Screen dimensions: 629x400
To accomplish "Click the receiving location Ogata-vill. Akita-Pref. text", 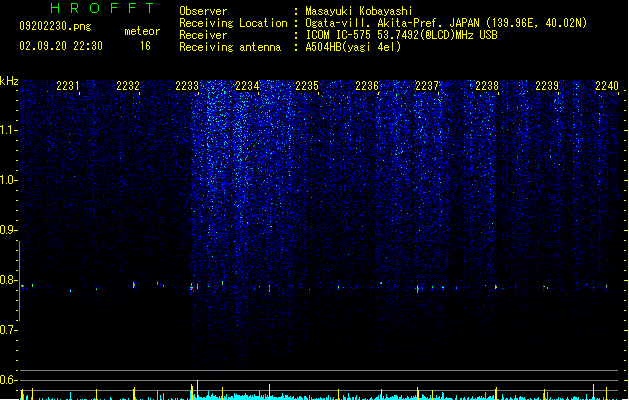I will pos(446,23).
